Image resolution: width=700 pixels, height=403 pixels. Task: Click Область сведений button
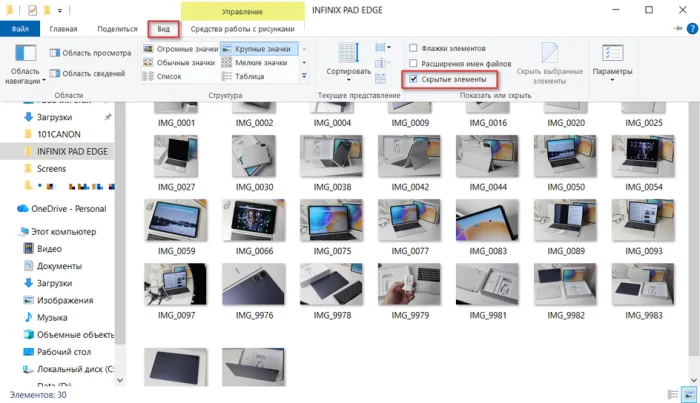pos(88,73)
